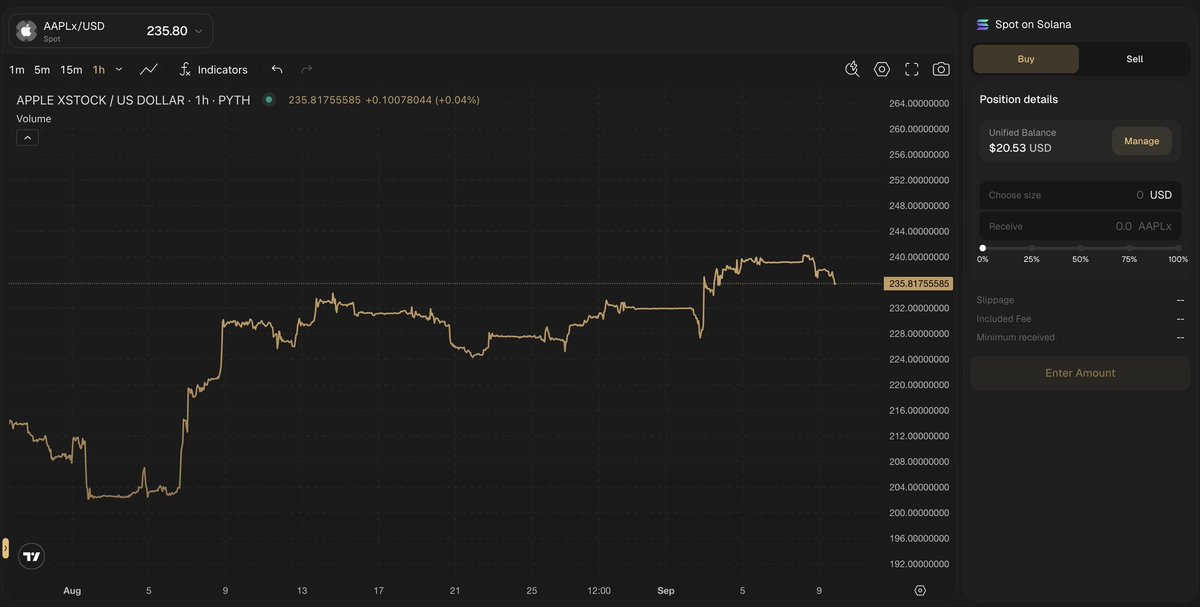
Task: Collapse the indicator legend arrow under Volume
Action: point(28,138)
